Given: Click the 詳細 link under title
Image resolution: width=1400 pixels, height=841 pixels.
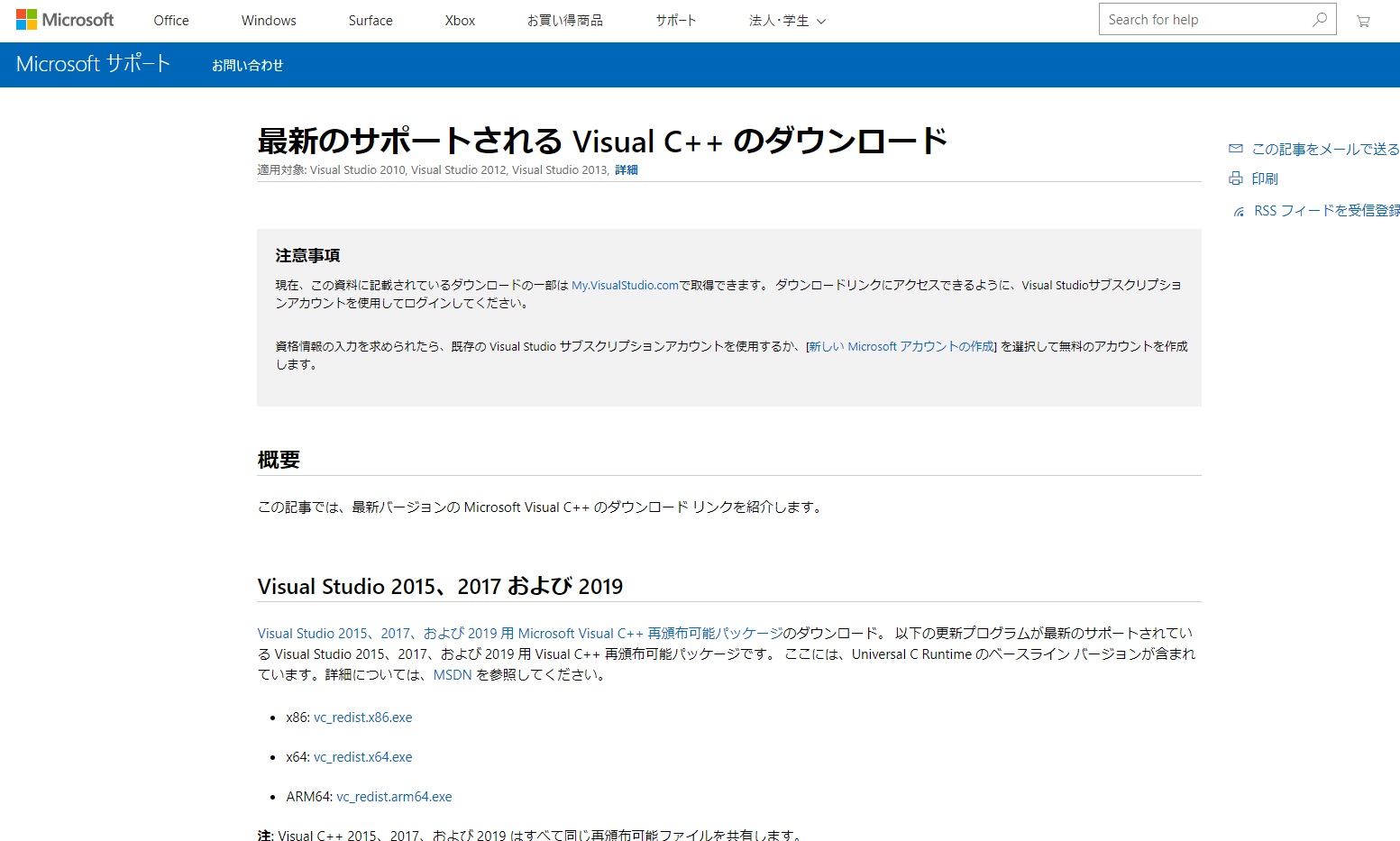Looking at the screenshot, I should pyautogui.click(x=627, y=169).
